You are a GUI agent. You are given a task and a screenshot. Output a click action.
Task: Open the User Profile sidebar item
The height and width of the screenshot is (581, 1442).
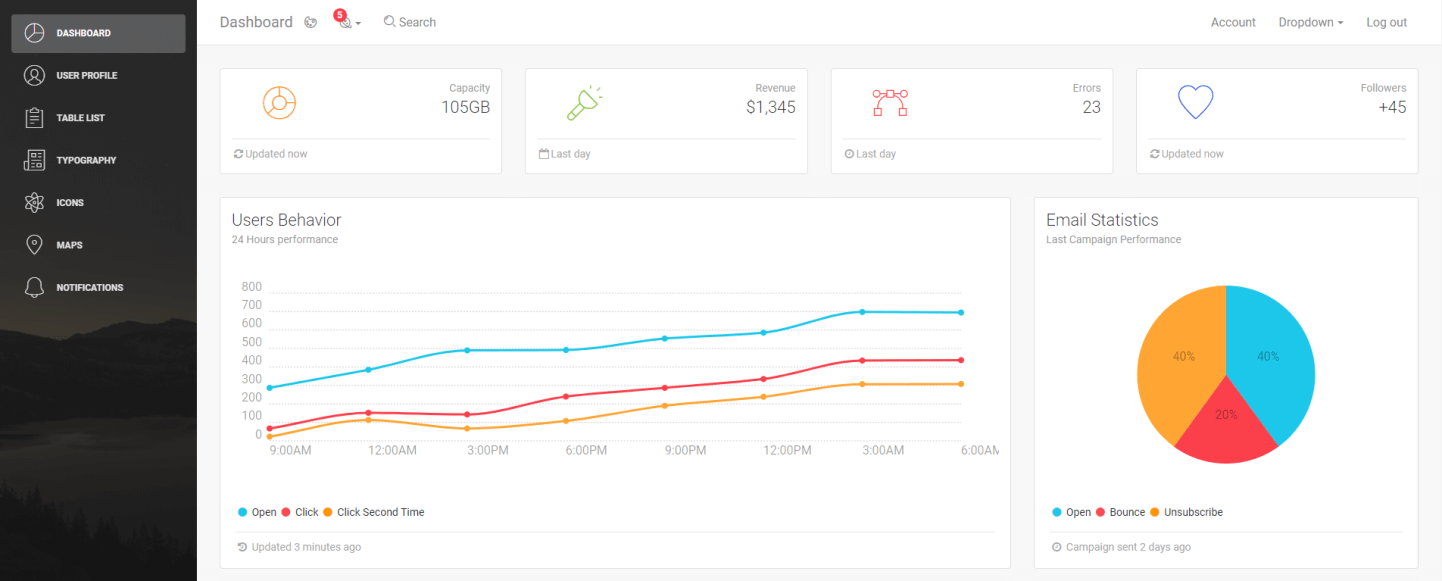coord(86,75)
